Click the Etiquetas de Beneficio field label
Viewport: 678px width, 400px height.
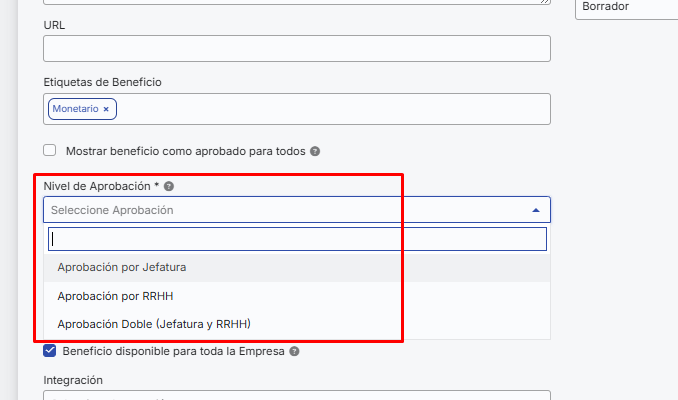click(102, 82)
